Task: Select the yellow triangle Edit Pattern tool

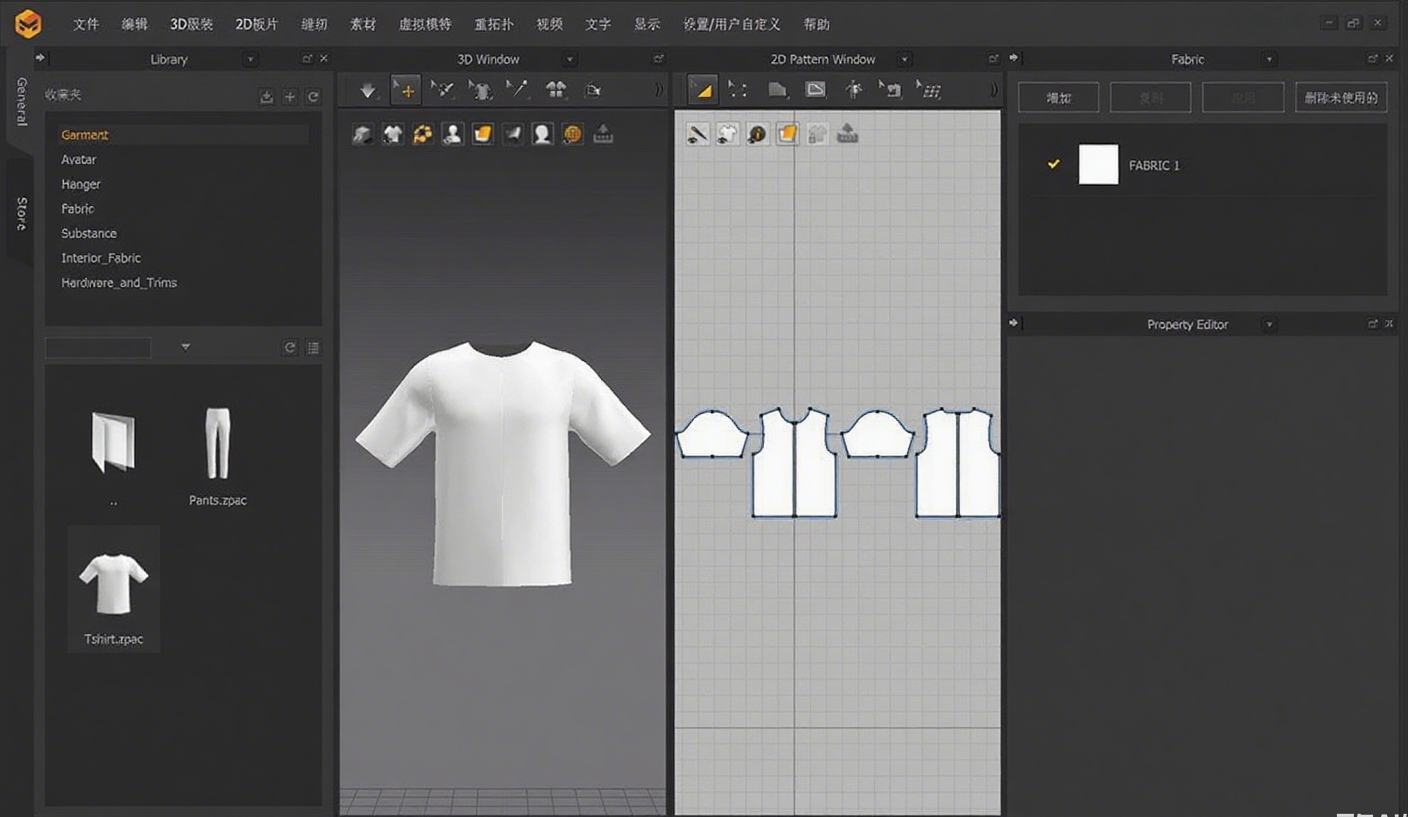Action: pyautogui.click(x=703, y=91)
